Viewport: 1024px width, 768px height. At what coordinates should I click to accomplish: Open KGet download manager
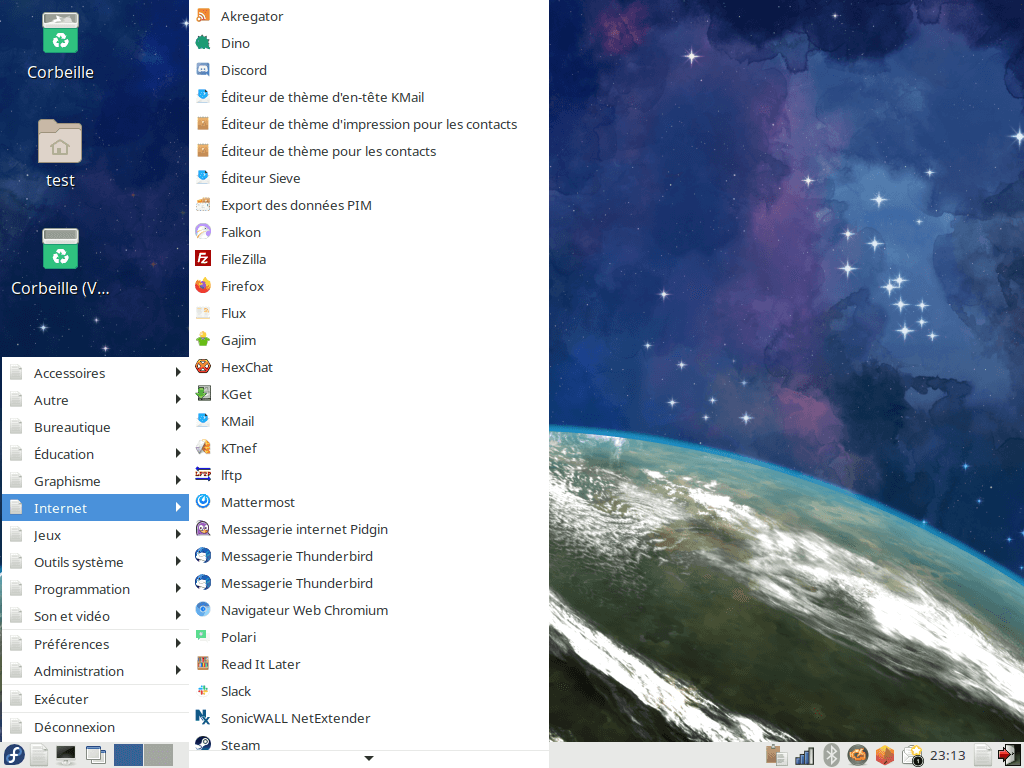pos(368,394)
